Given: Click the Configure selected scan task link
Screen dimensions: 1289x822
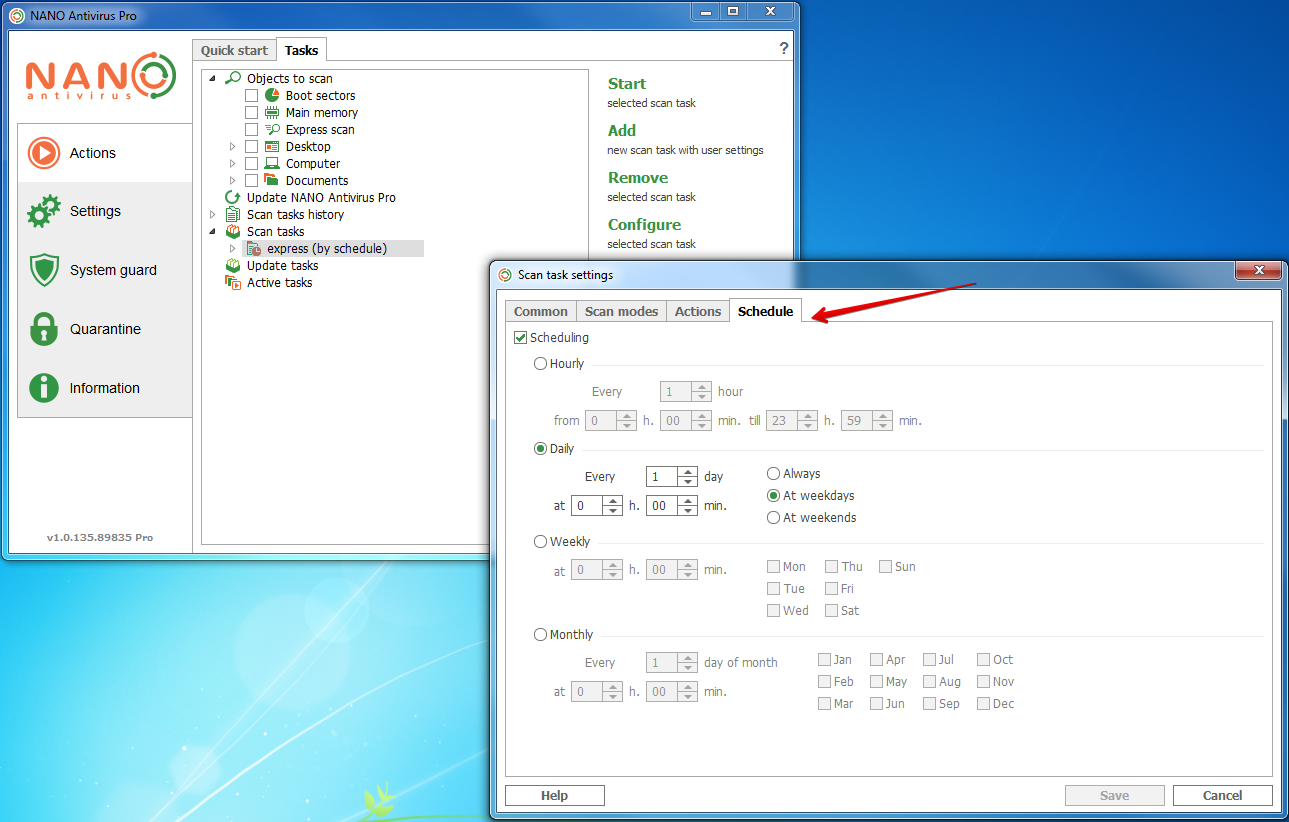Looking at the screenshot, I should tap(644, 225).
